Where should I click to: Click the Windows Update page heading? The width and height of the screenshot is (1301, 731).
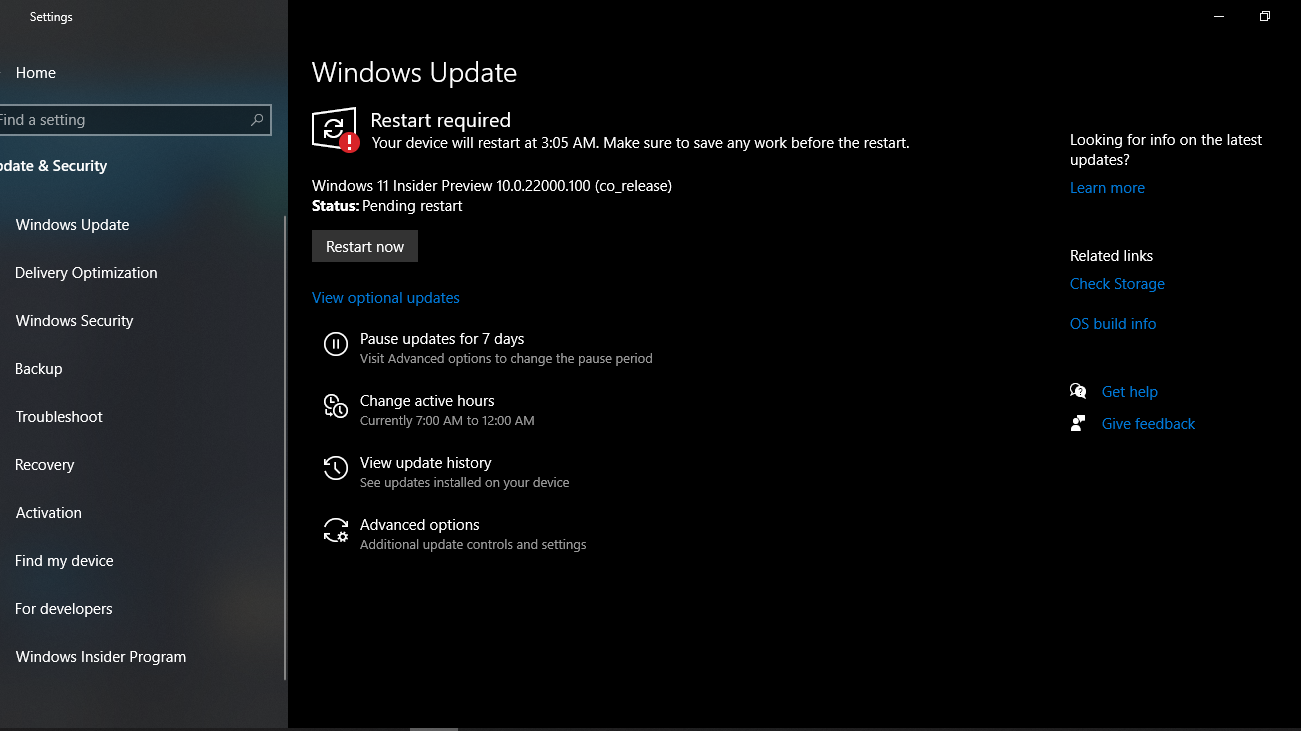pos(414,72)
